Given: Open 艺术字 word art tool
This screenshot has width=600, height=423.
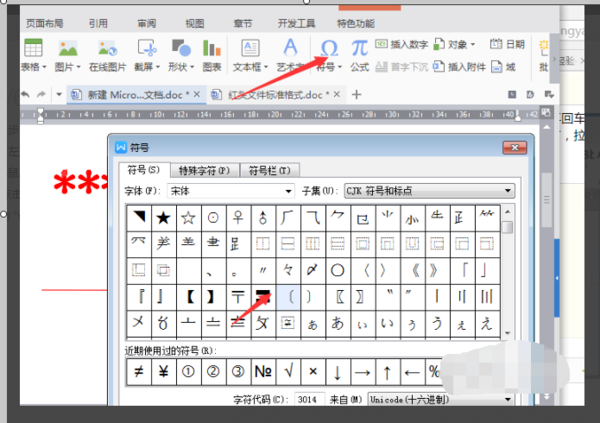Looking at the screenshot, I should 290,47.
